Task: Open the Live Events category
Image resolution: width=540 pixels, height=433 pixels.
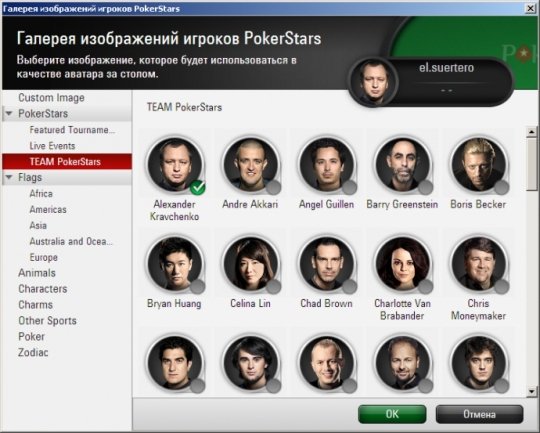Action: coord(52,146)
